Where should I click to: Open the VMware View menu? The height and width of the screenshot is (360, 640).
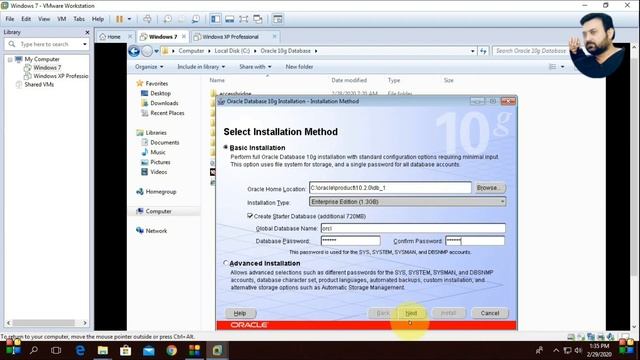tap(44, 19)
